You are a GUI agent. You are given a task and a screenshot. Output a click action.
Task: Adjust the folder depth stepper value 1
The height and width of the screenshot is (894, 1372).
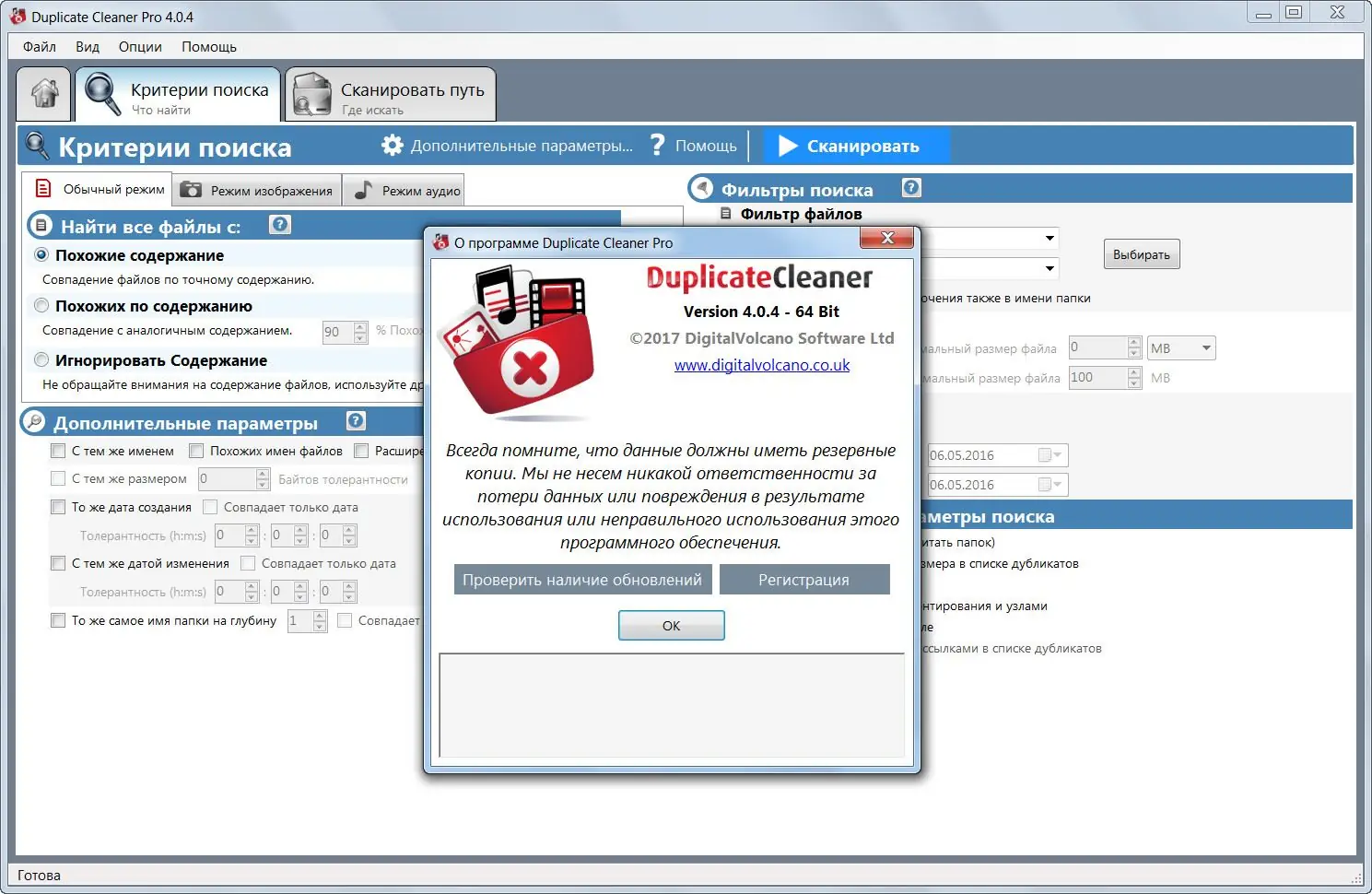pos(320,620)
